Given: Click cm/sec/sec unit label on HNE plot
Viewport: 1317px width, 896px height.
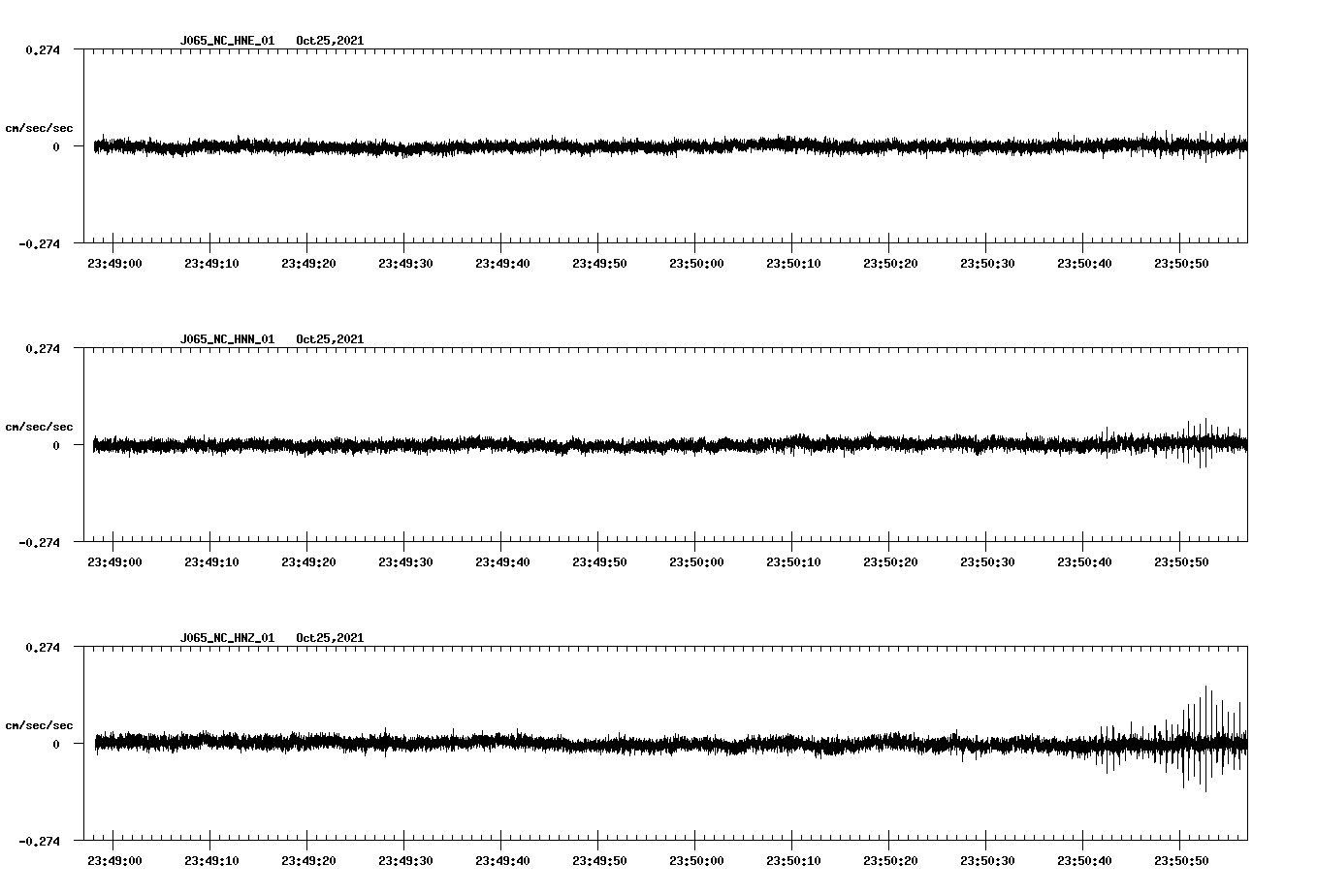Looking at the screenshot, I should point(39,128).
